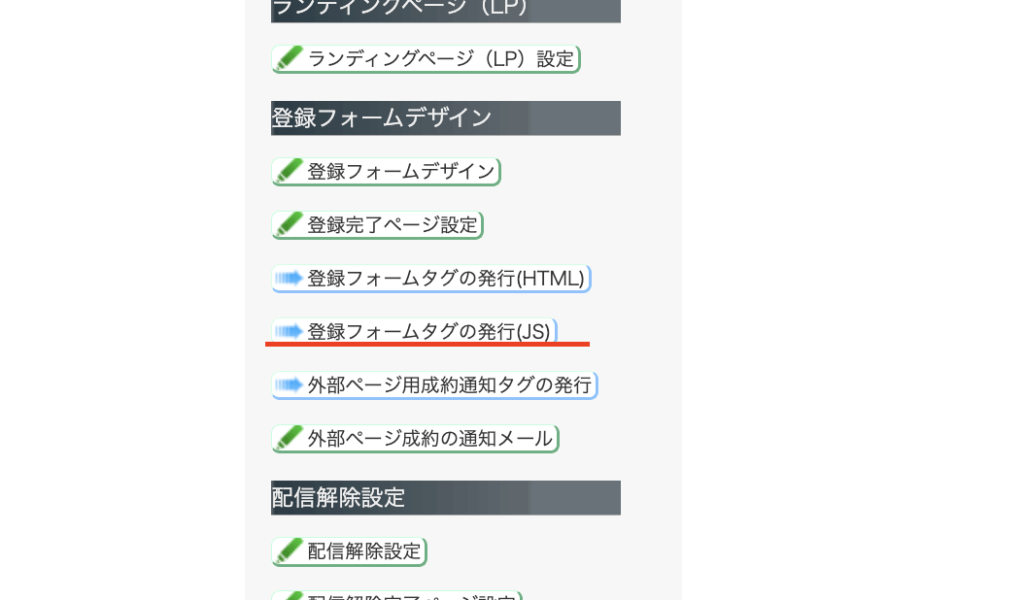This screenshot has width=1024, height=600.
Task: Click blue arrow icon beside 外部ページ用成約通知タグの発行
Action: coord(289,385)
